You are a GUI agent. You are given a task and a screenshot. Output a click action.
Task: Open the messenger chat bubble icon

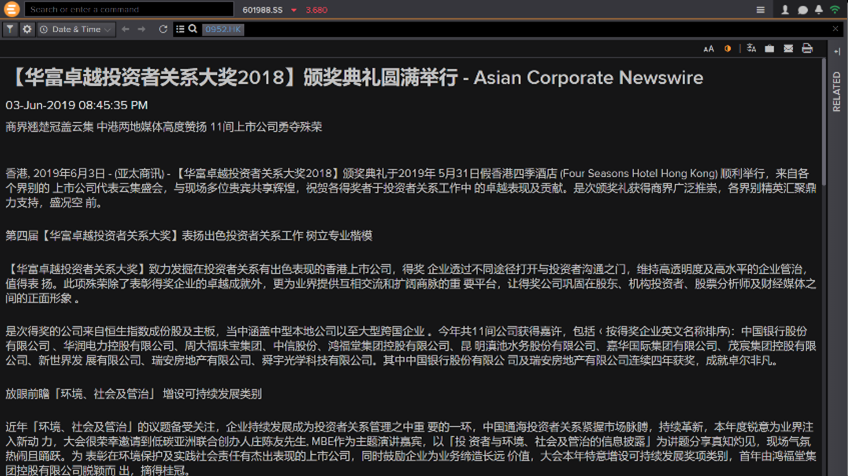point(803,10)
